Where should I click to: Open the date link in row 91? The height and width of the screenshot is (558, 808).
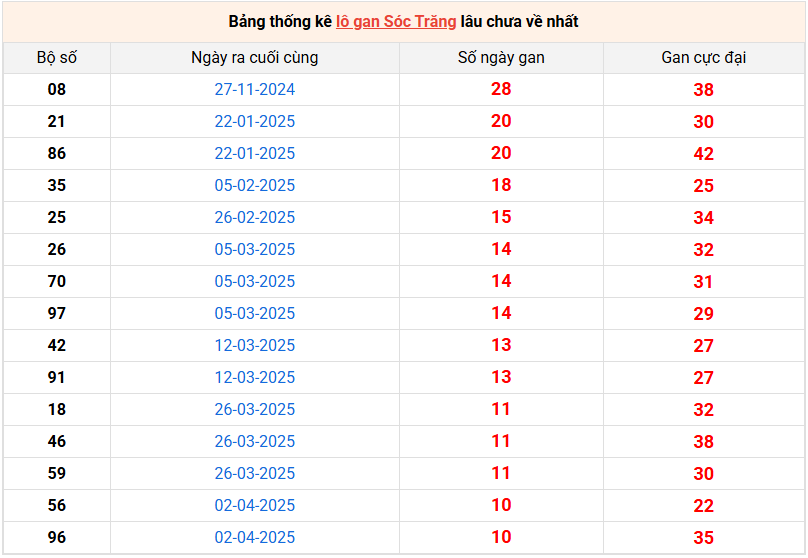click(255, 377)
